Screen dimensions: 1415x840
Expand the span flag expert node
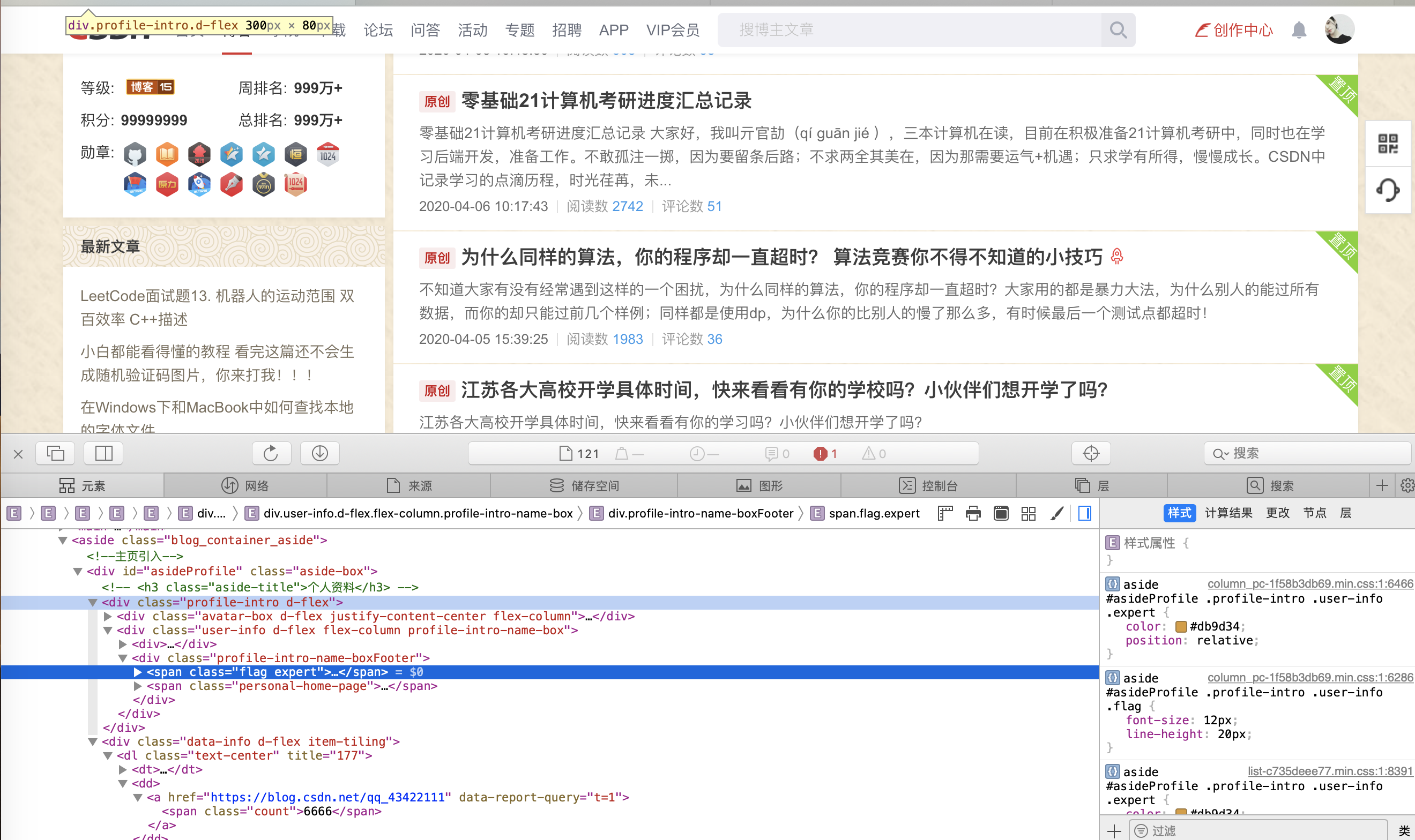138,672
